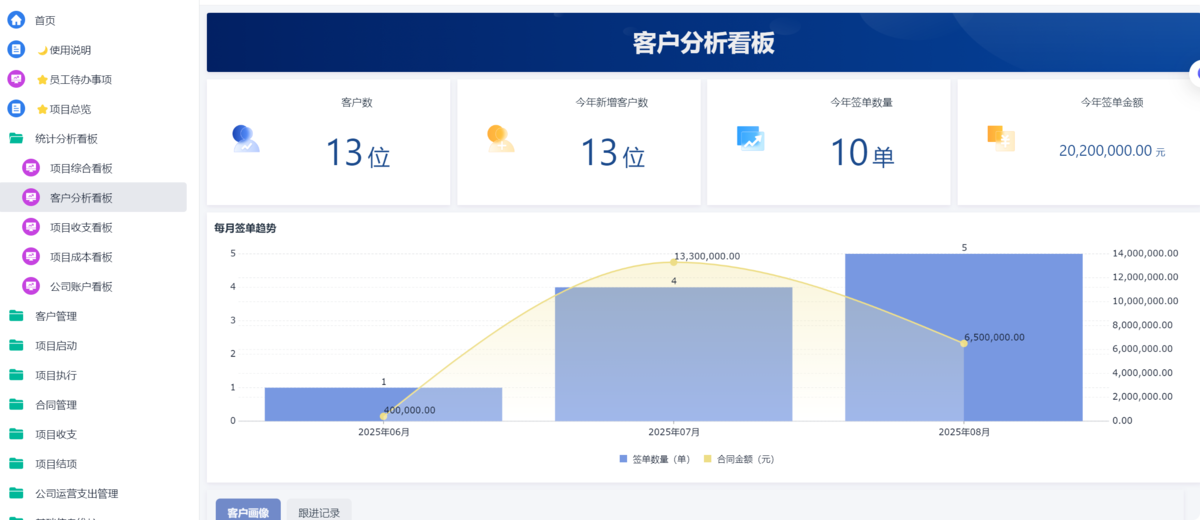Click the 每月签单趋势 chart title

pyautogui.click(x=245, y=228)
